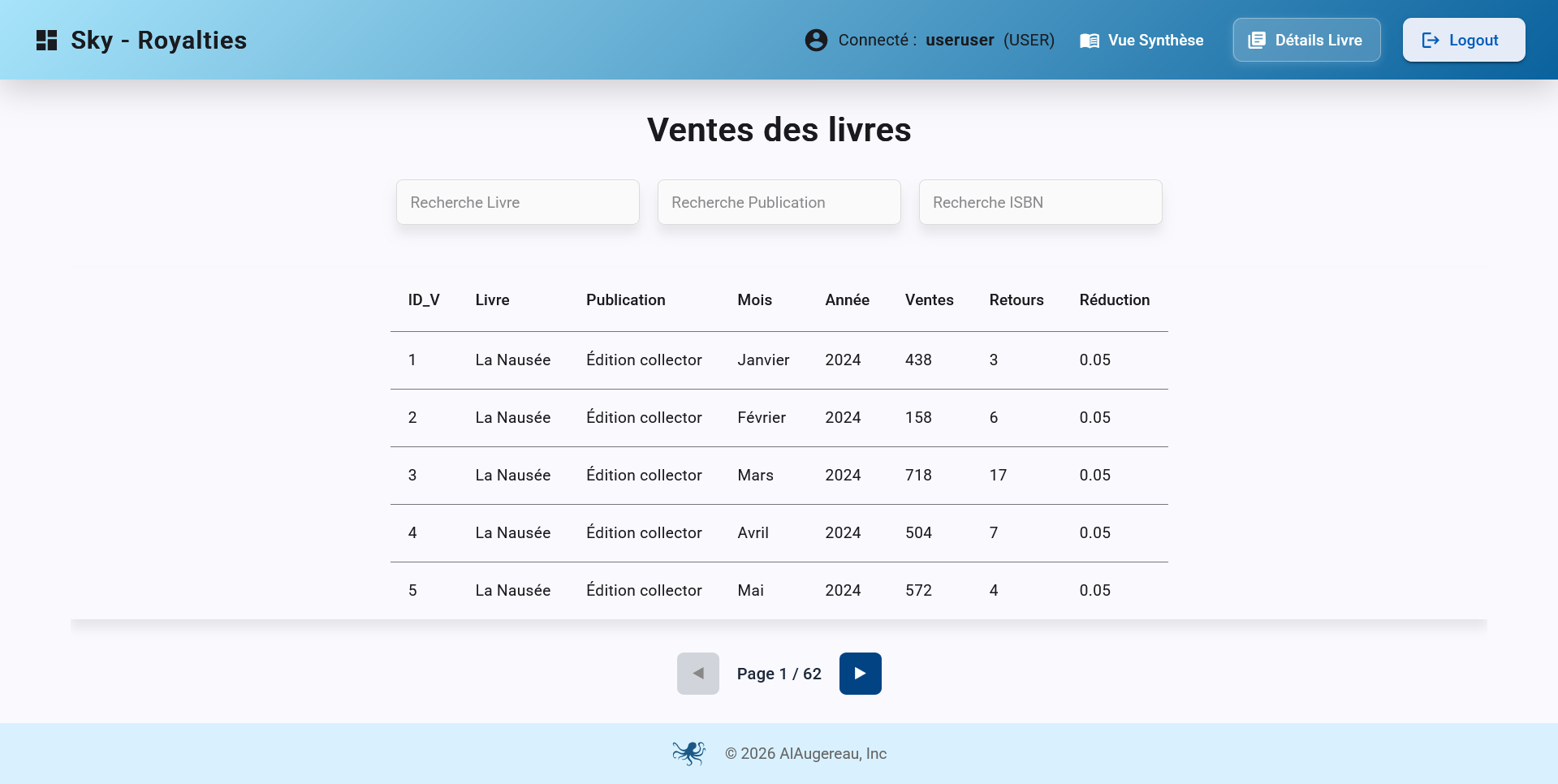The height and width of the screenshot is (784, 1558).
Task: Select the Mai month cell
Action: tap(751, 591)
